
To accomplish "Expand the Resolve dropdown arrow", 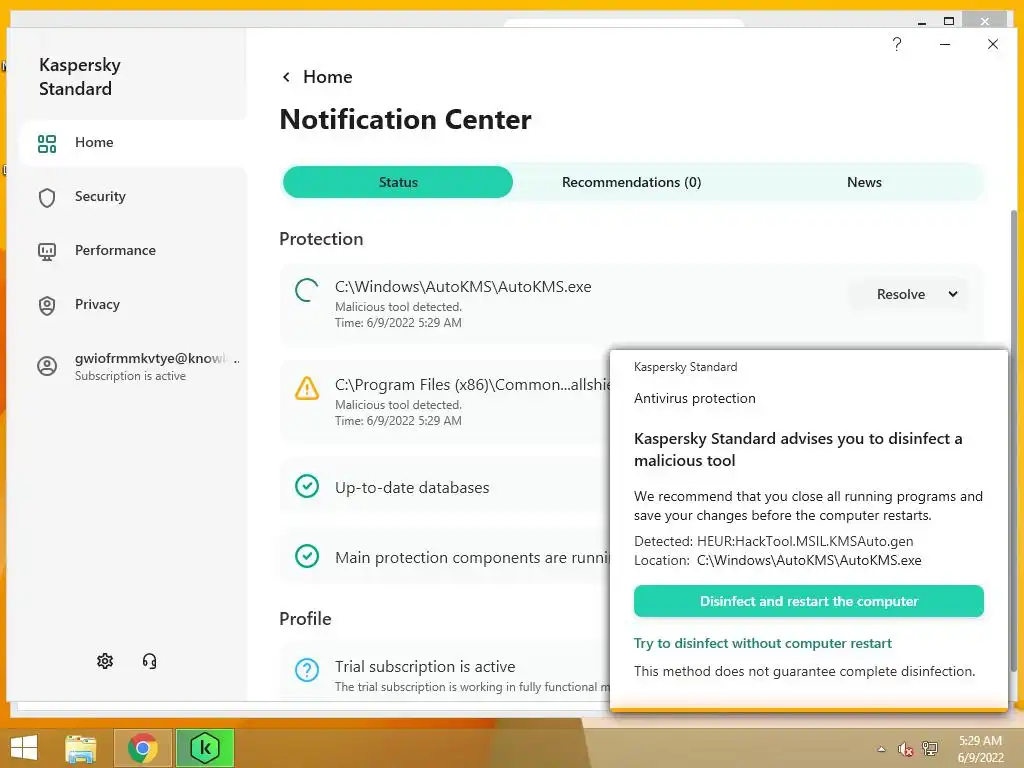I will click(x=953, y=295).
